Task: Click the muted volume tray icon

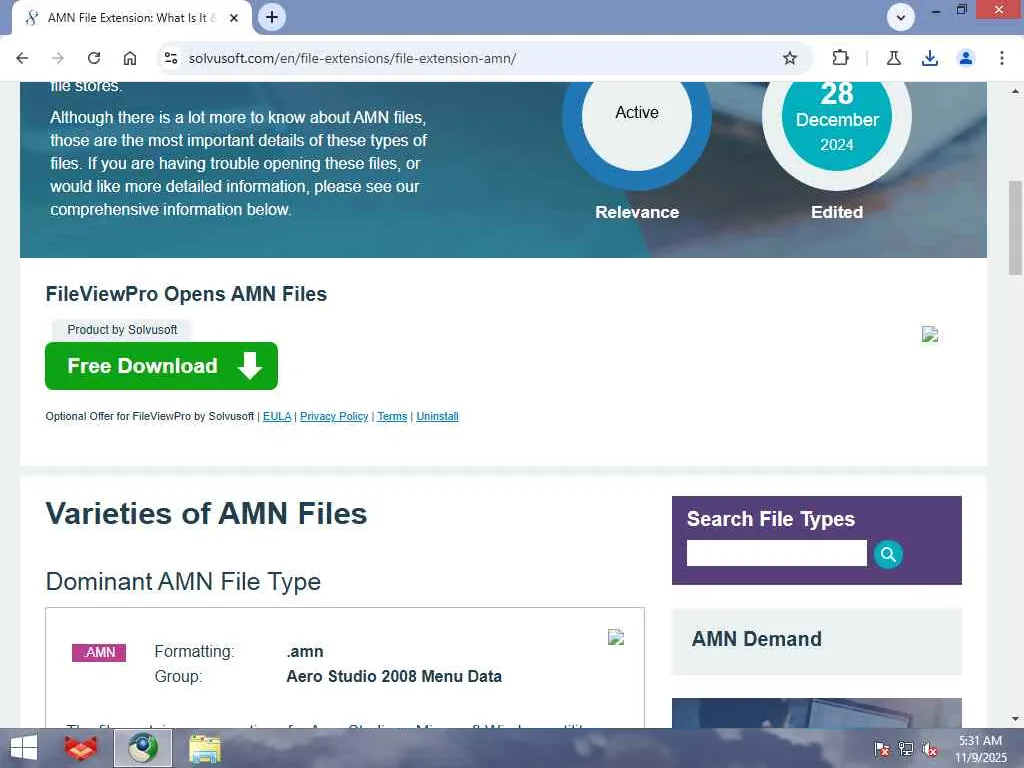Action: pos(930,749)
